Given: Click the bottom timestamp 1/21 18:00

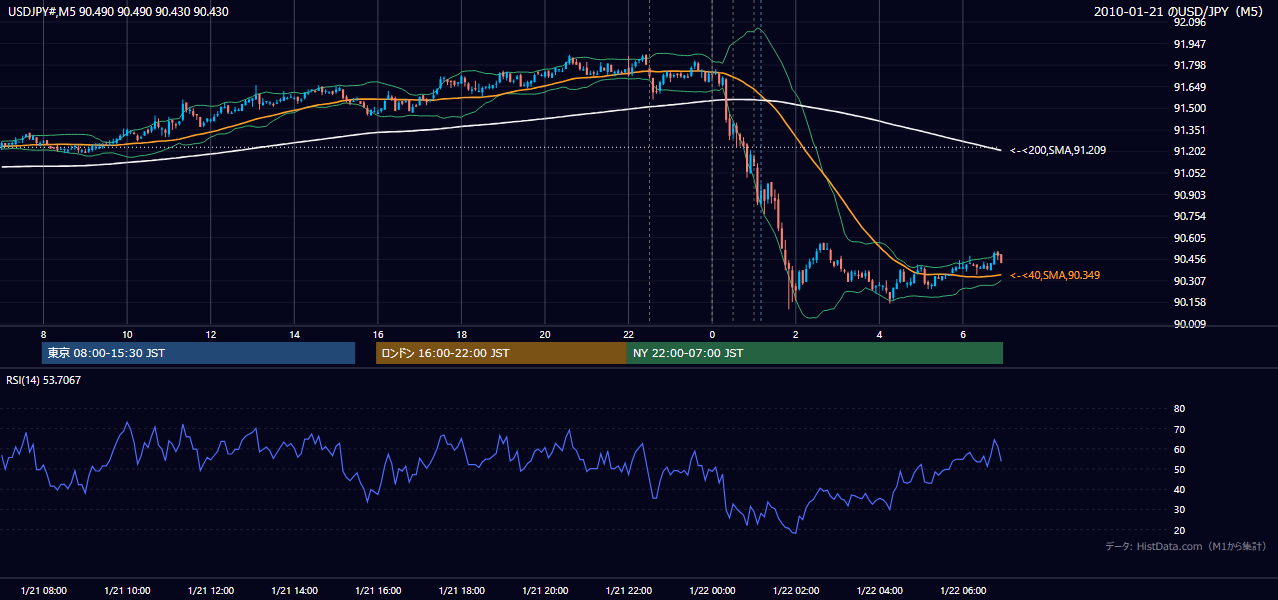Looking at the screenshot, I should tap(461, 590).
